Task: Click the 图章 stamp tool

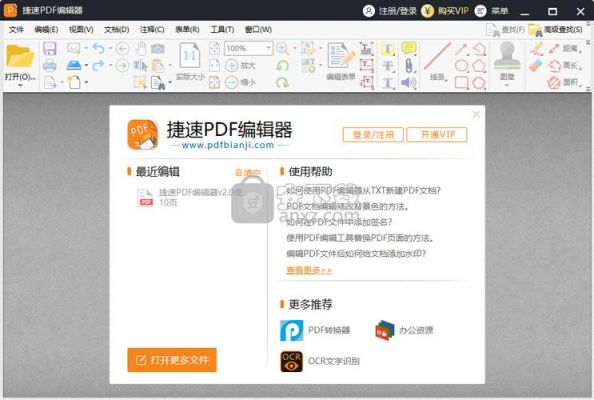Action: coord(507,61)
